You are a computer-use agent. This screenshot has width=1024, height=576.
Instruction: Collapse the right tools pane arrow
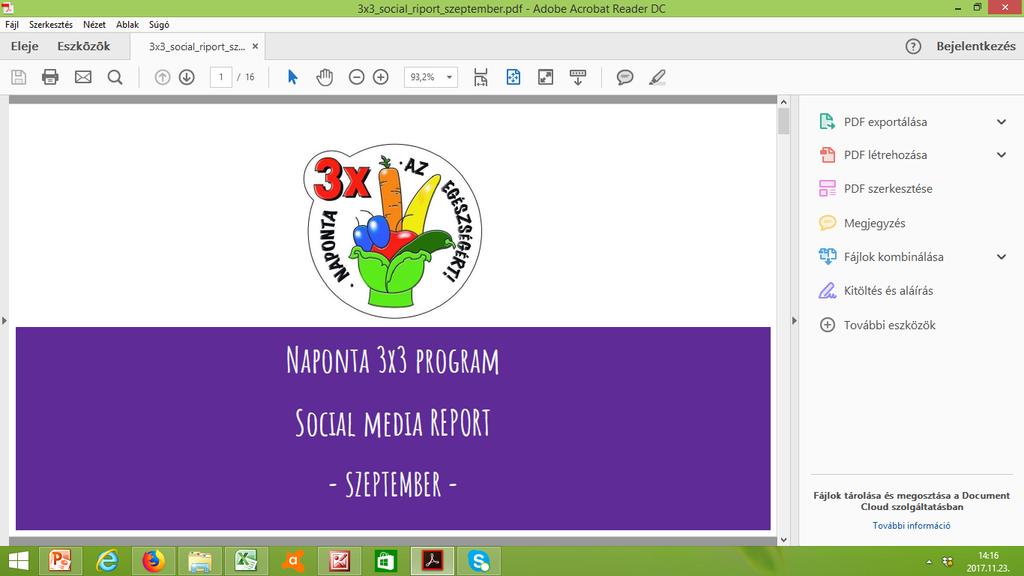click(x=794, y=321)
